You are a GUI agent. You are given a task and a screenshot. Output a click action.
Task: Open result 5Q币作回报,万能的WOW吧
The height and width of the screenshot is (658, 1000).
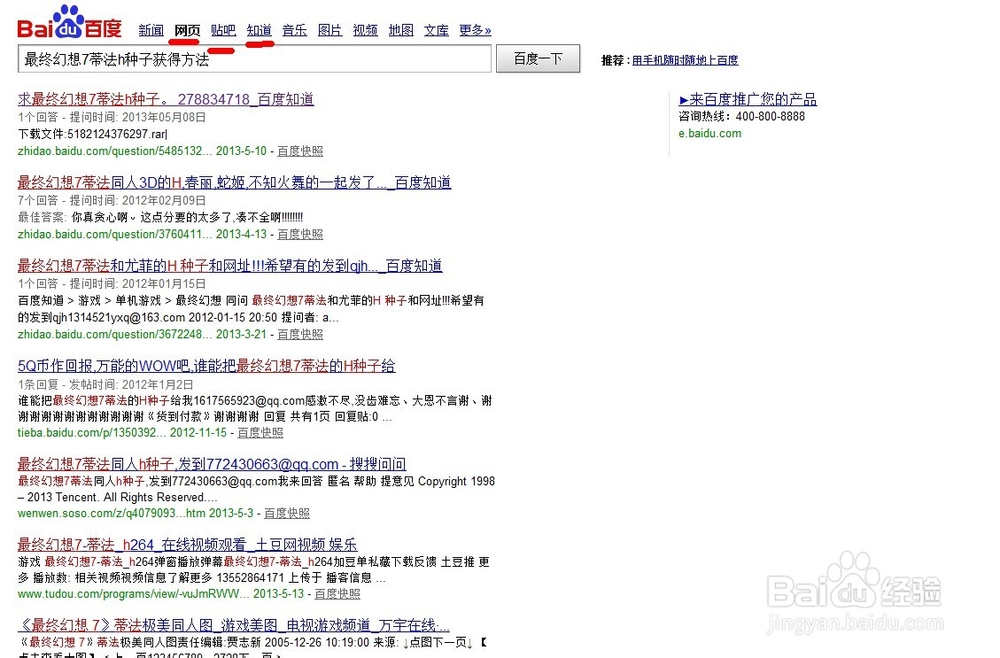[x=207, y=366]
